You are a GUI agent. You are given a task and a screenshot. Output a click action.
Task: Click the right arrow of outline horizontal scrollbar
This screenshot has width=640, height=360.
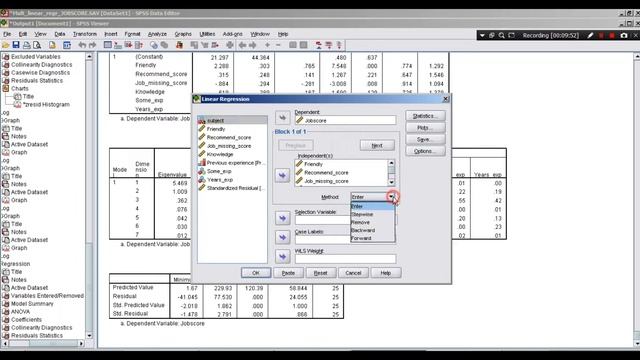(x=81, y=344)
